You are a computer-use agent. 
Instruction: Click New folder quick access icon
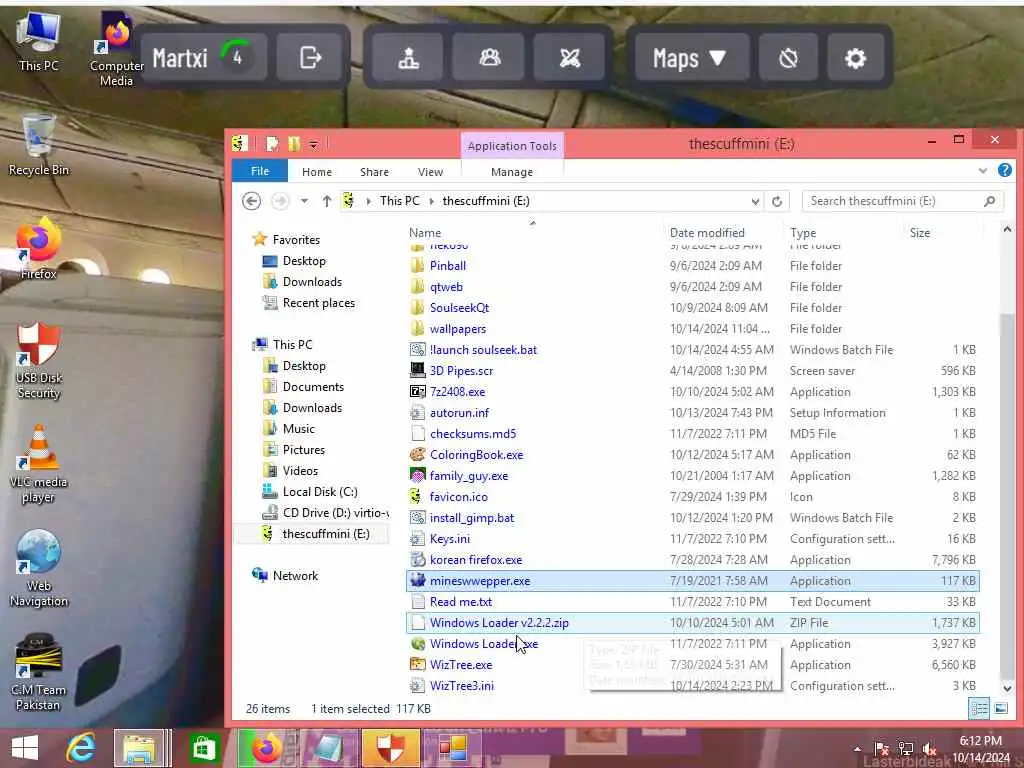pos(293,144)
